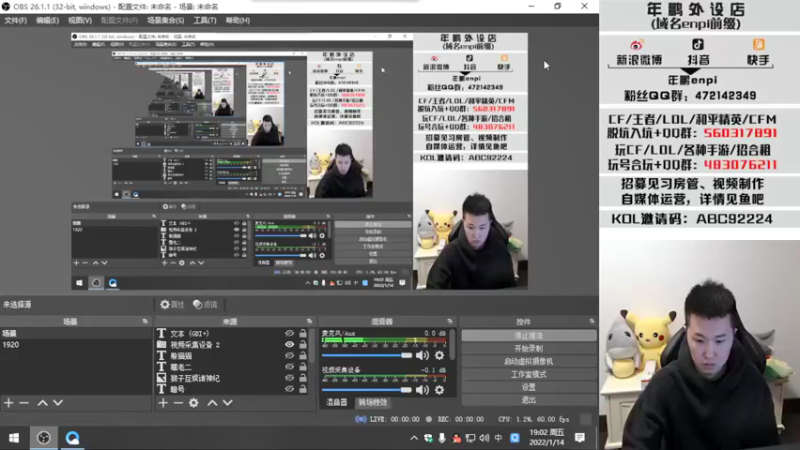Open the source 属性 button above the docks
800x450 pixels.
tap(172, 305)
